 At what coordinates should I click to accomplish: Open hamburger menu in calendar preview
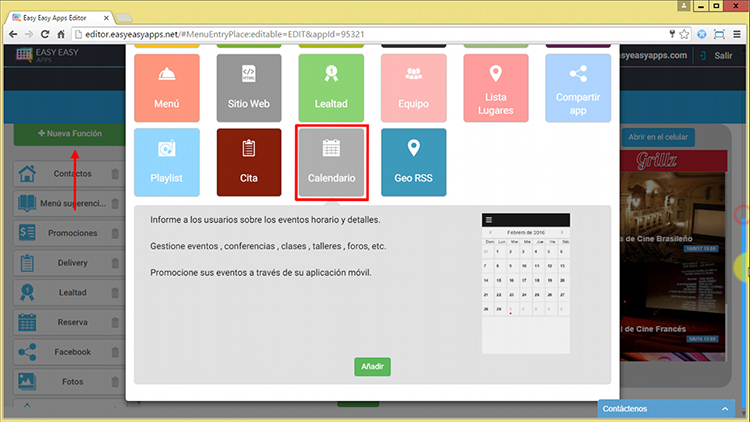coord(489,220)
